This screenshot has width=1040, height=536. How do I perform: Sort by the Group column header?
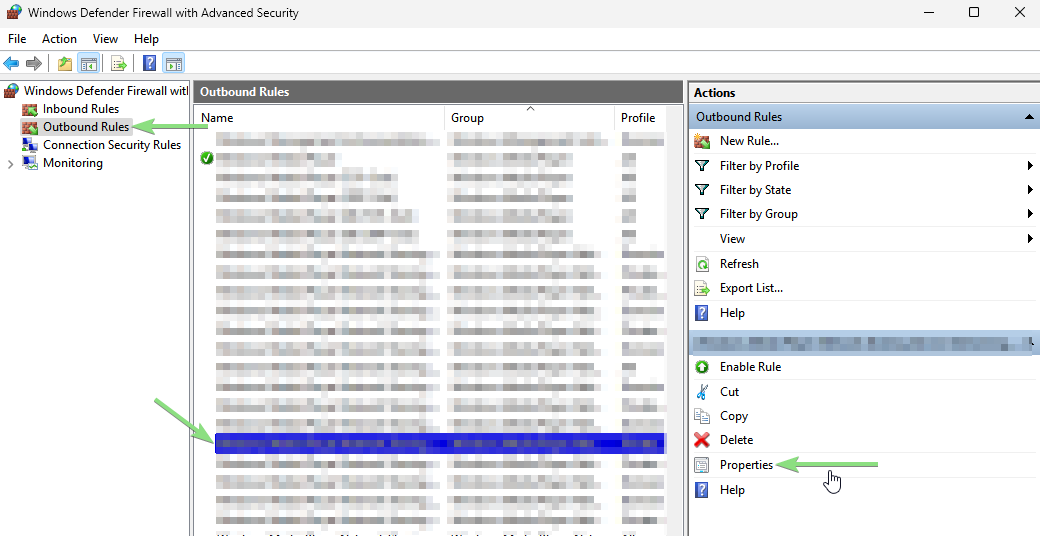468,118
